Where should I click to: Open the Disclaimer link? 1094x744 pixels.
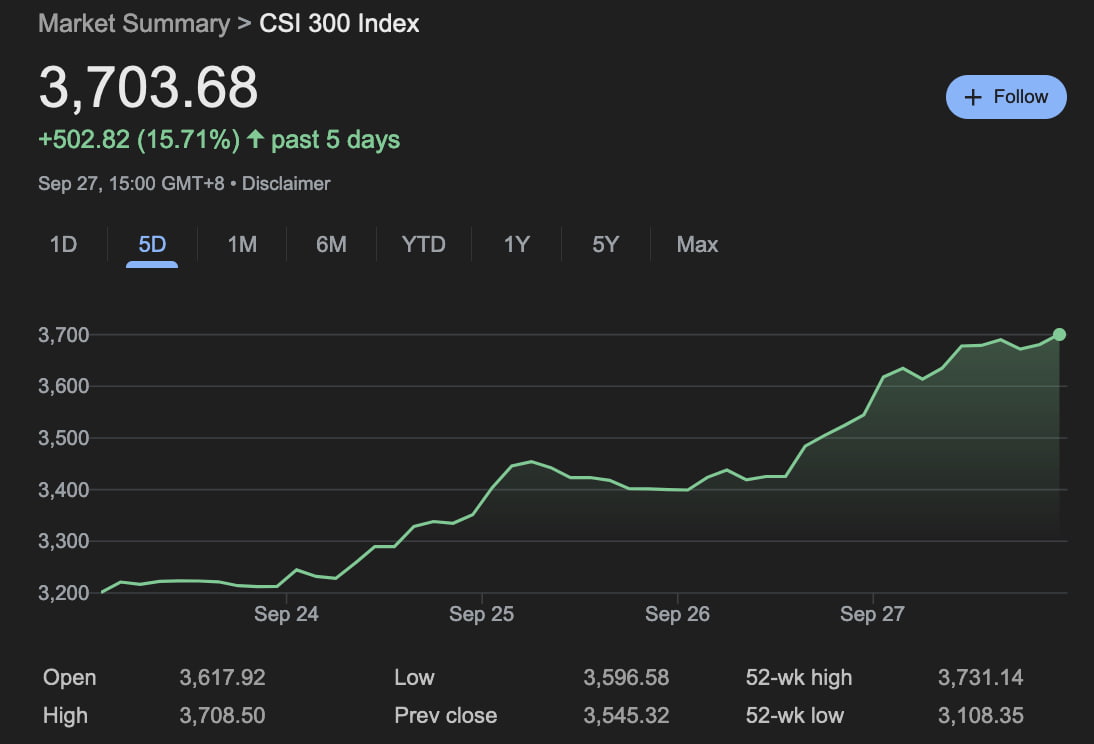285,183
